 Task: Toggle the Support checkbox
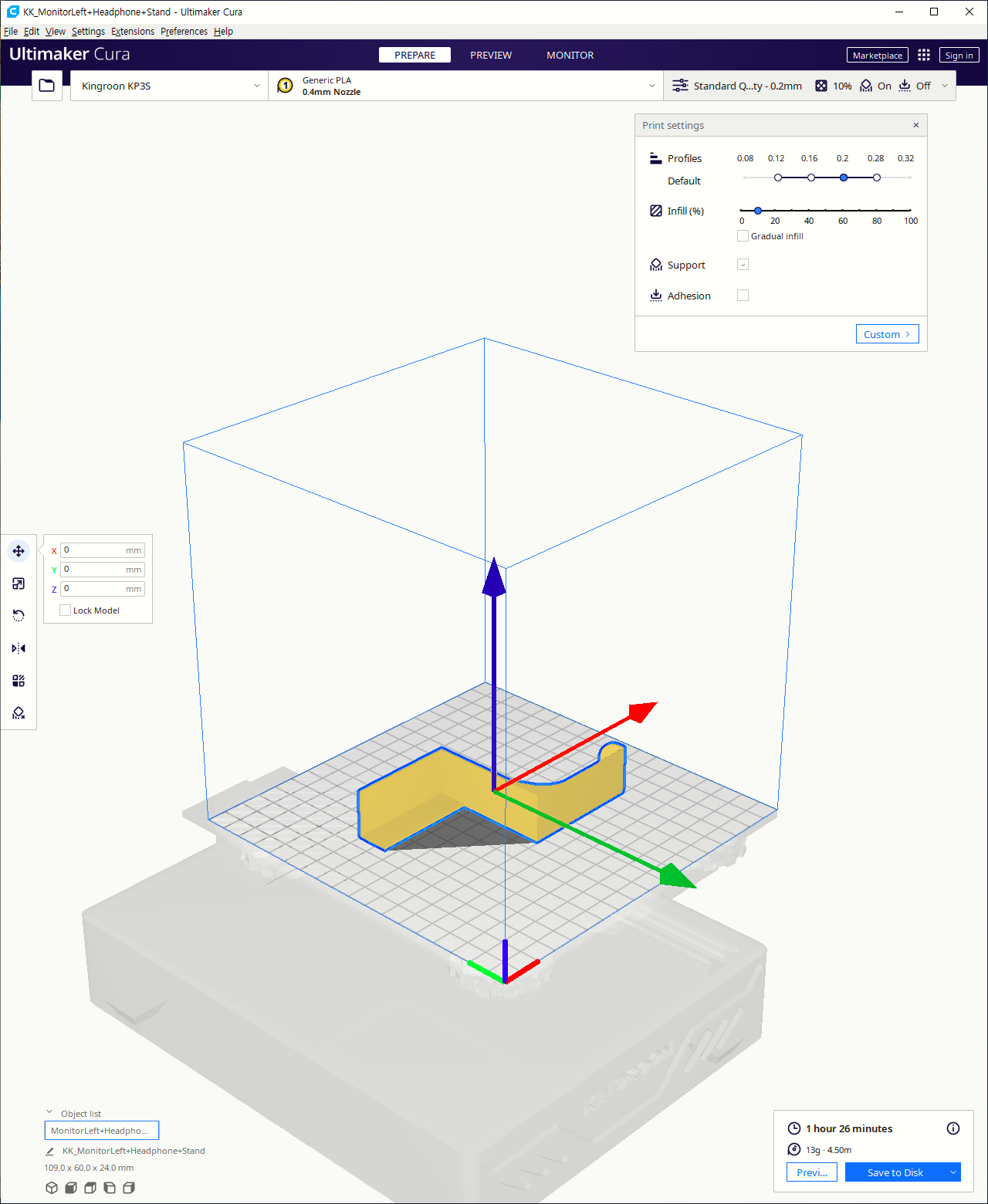743,265
